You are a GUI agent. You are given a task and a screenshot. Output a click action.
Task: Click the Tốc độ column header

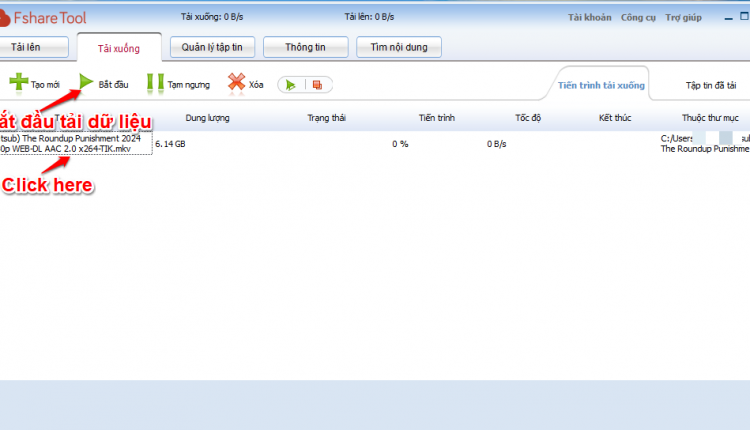(x=528, y=118)
